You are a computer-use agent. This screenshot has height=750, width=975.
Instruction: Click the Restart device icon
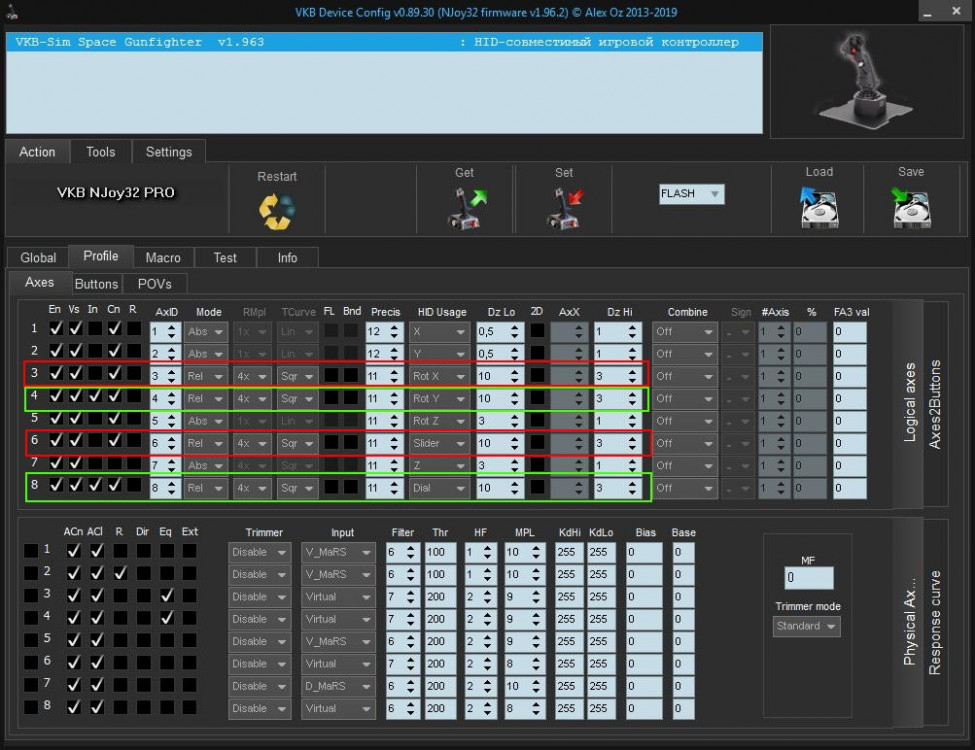tap(276, 211)
